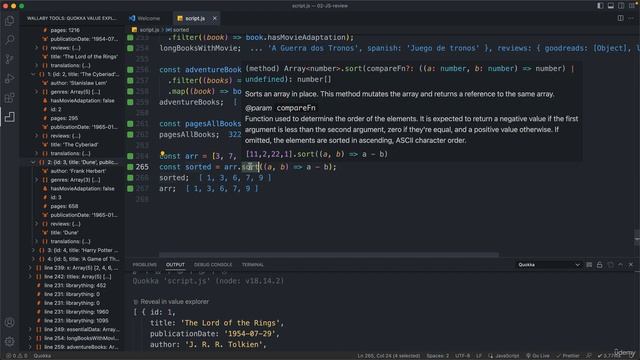
Task: Open editor more actions ellipsis
Action: (x=631, y=18)
